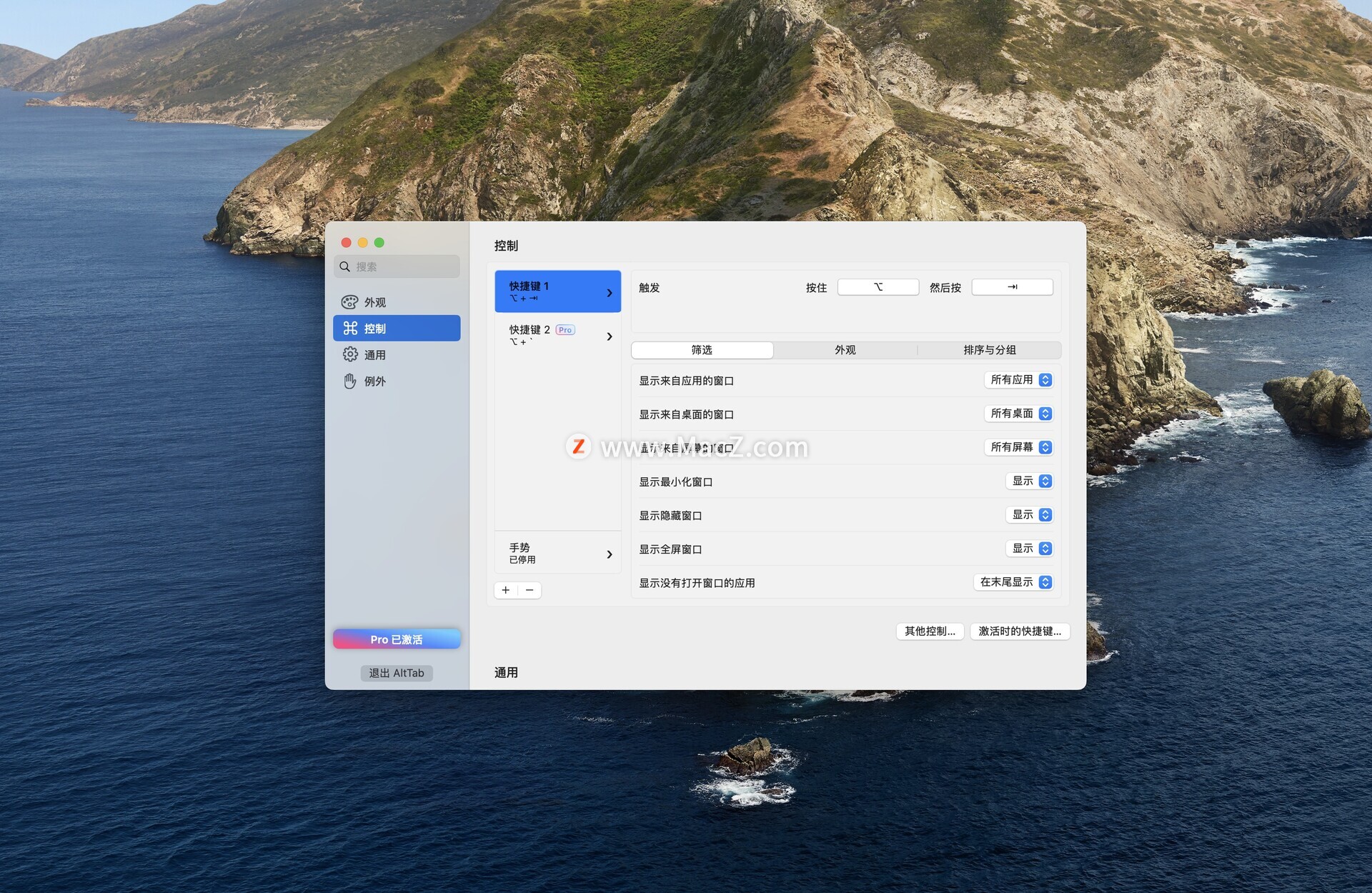Select the 快捷键 1 shortcut entry

click(557, 291)
